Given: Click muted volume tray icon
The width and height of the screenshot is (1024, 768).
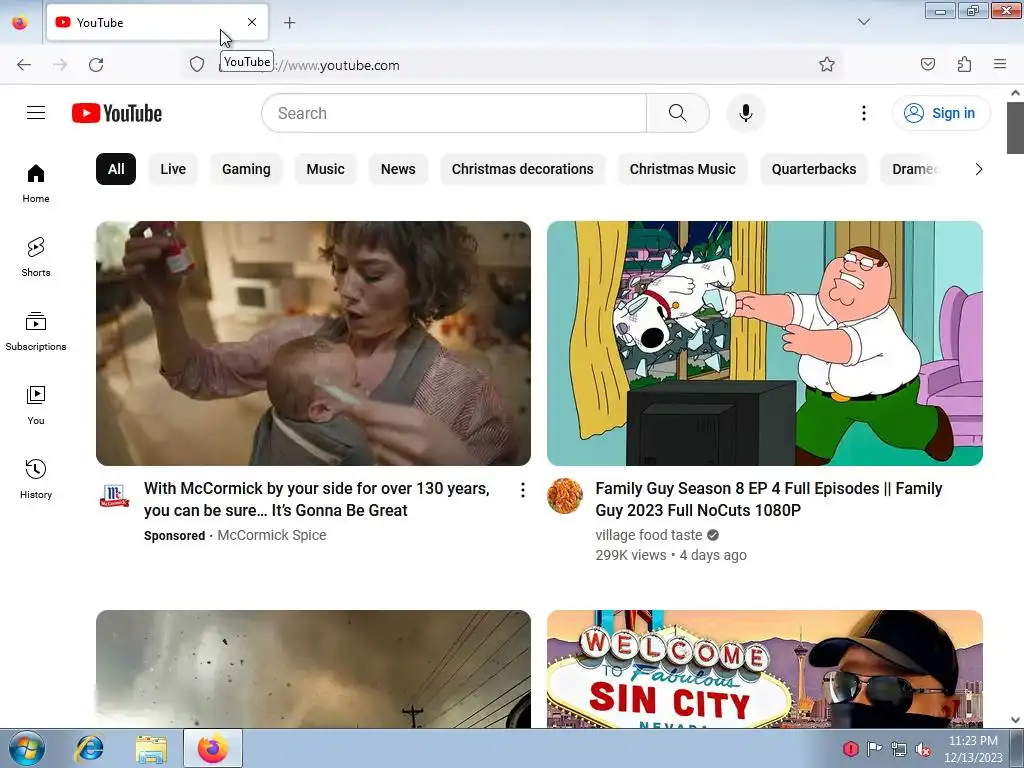Looking at the screenshot, I should point(923,749).
